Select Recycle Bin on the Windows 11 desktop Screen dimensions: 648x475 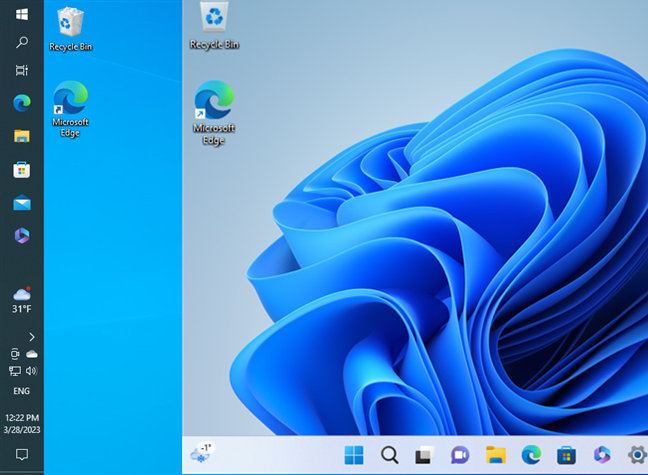(214, 26)
